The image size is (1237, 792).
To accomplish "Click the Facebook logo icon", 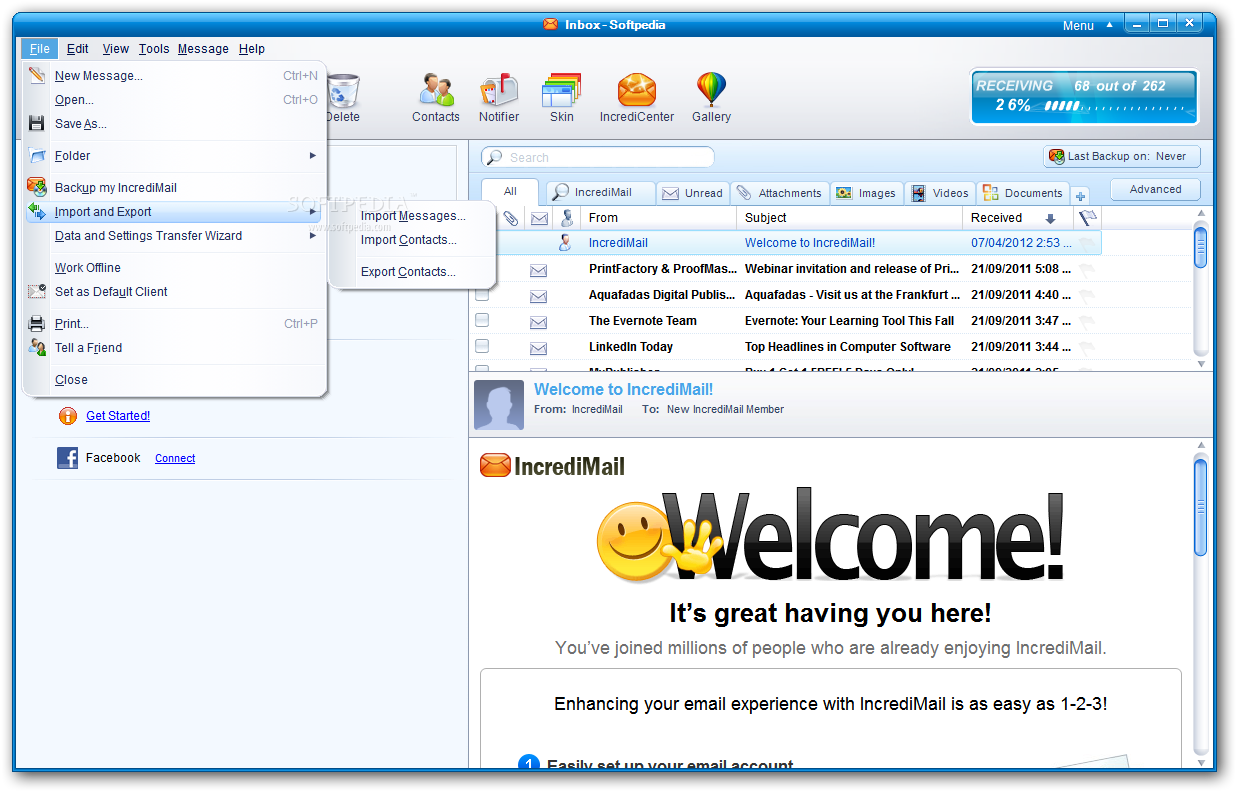I will click(68, 458).
